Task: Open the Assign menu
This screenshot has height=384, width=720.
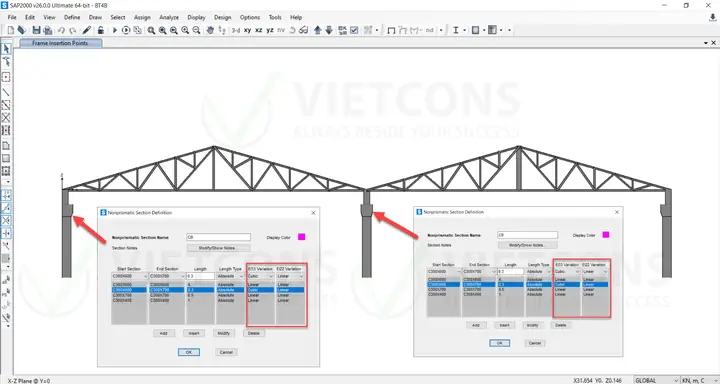Action: coord(142,17)
